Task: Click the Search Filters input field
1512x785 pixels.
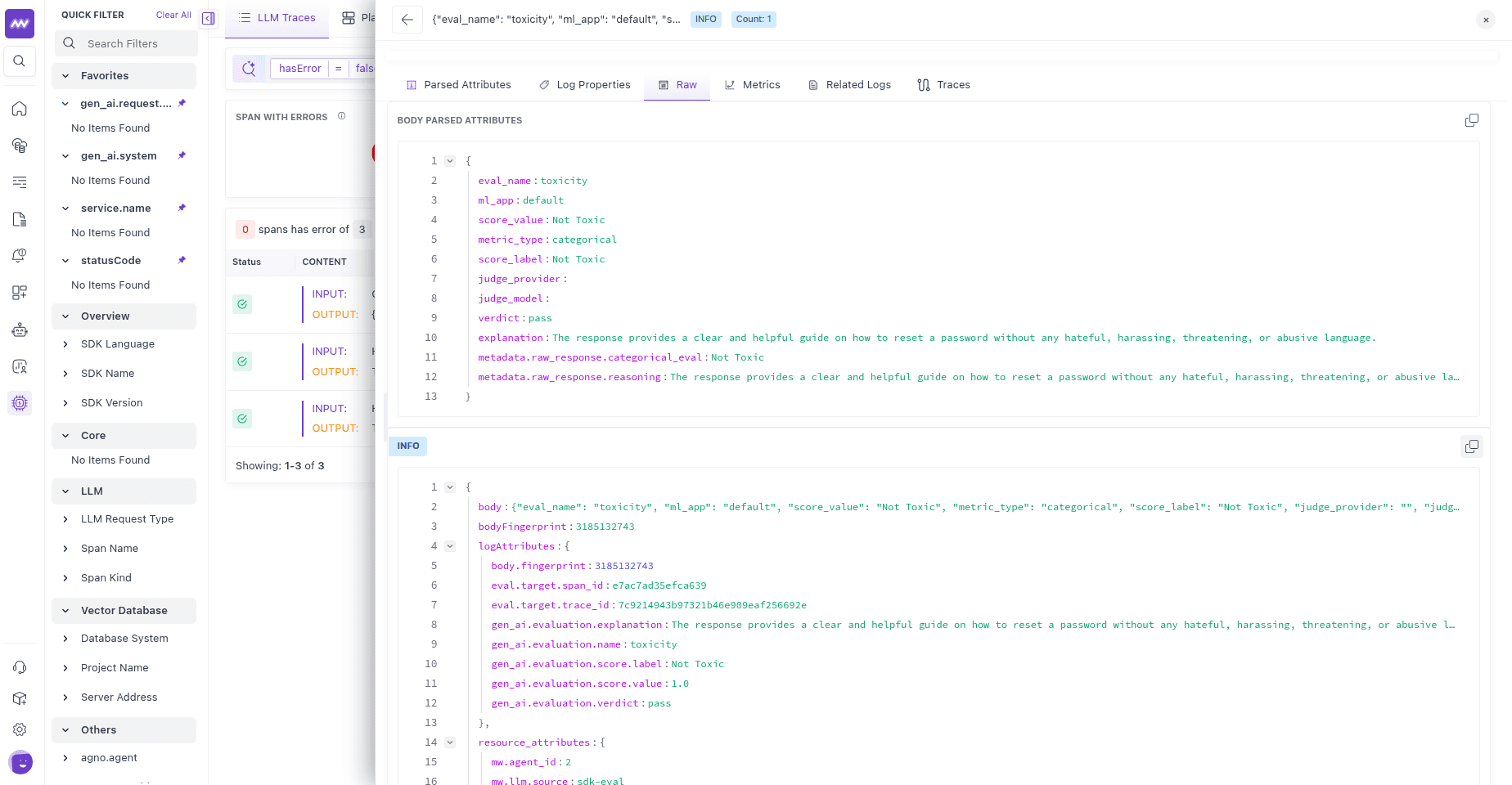Action: (x=126, y=43)
